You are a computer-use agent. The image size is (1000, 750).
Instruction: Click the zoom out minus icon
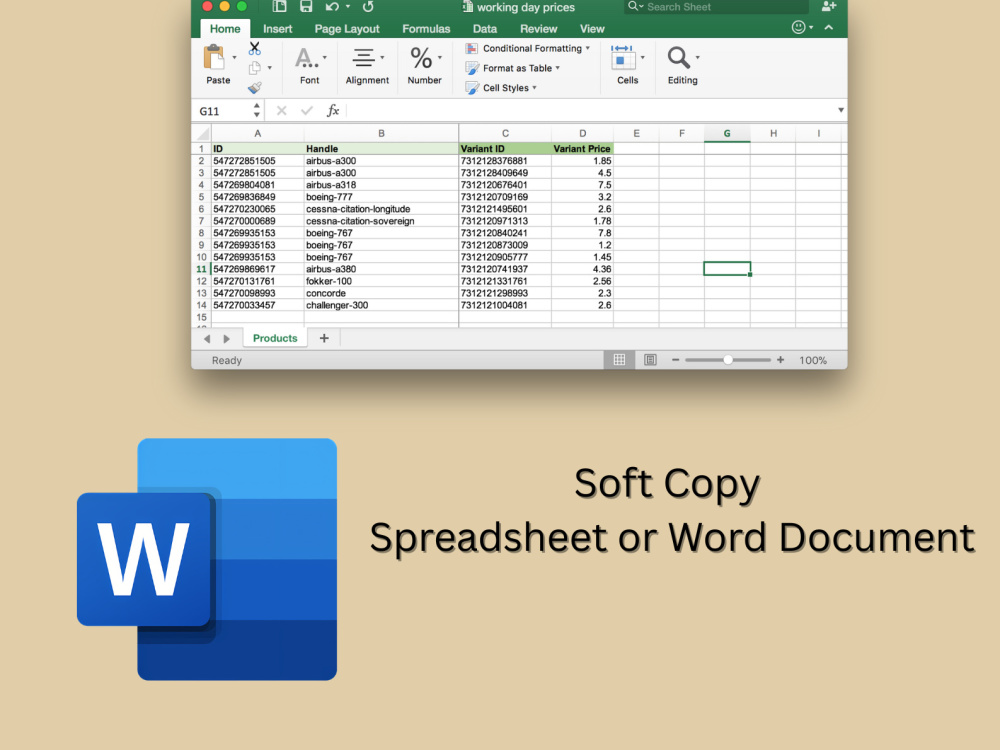675,360
